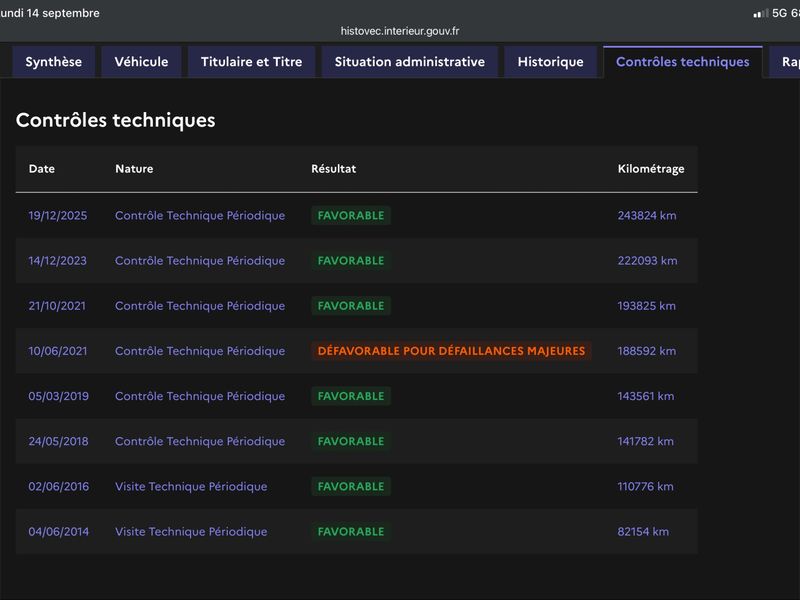This screenshot has height=600, width=800.
Task: Select the 19/12/2025 inspection row date
Action: point(58,215)
